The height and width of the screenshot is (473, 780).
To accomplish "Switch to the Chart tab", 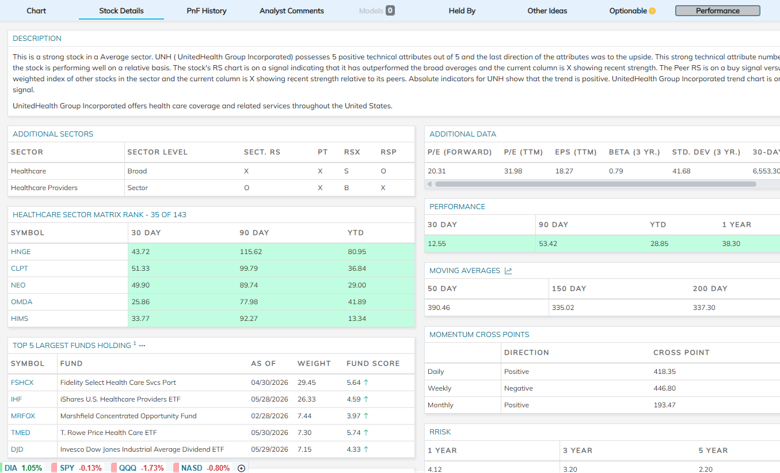I will 36,10.
